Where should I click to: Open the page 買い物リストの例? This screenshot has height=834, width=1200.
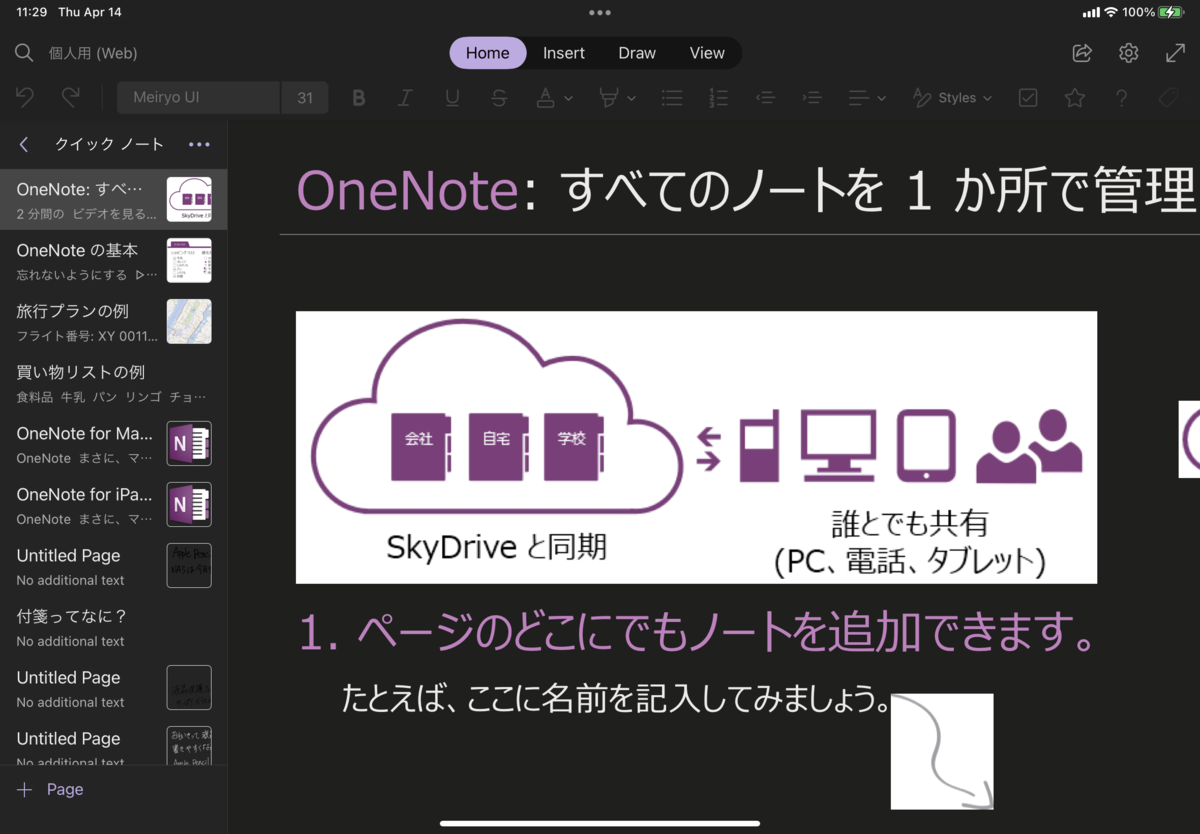(113, 382)
